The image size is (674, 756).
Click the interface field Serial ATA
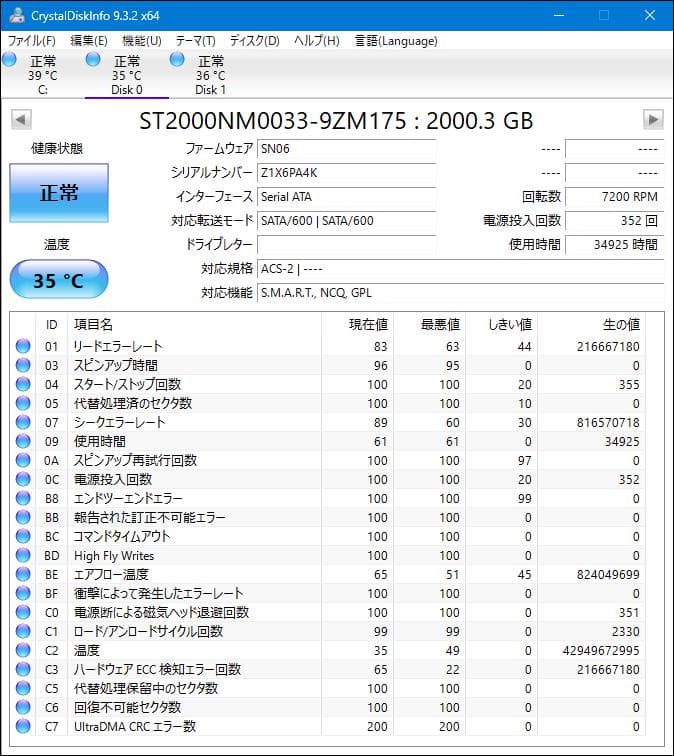click(347, 197)
